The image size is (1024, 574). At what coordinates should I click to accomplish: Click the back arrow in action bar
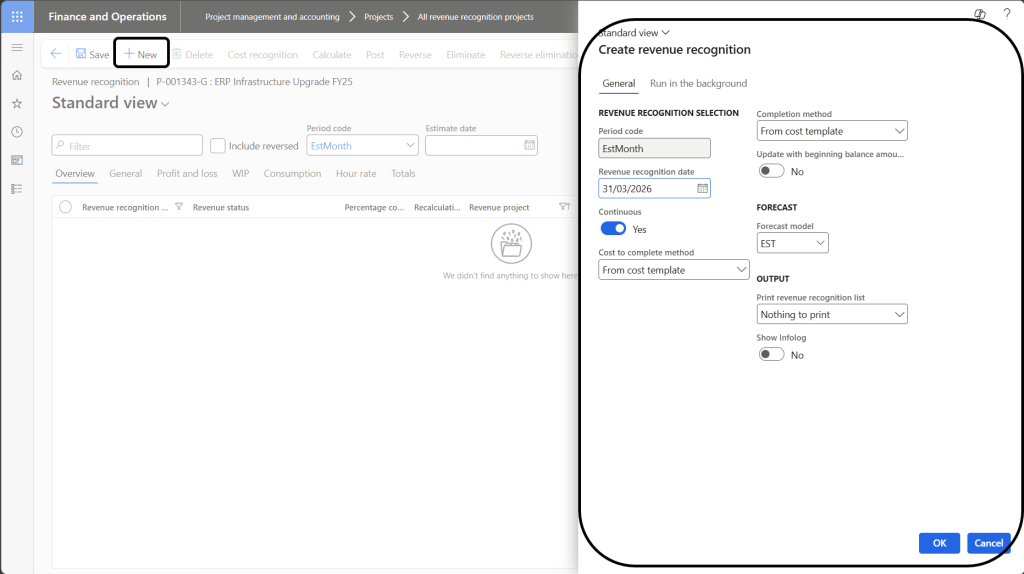pyautogui.click(x=56, y=54)
